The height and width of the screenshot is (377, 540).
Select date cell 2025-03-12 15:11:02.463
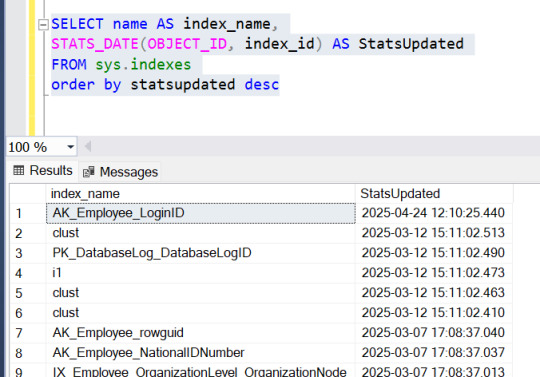(x=434, y=293)
